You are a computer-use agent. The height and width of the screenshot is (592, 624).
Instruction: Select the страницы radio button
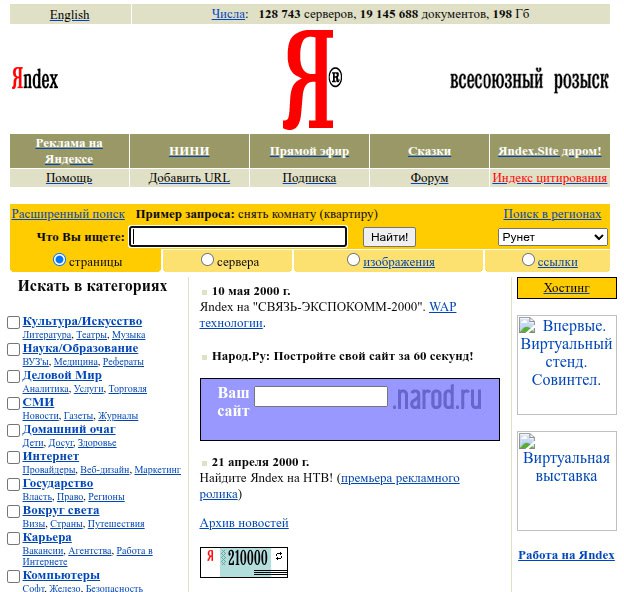point(59,260)
